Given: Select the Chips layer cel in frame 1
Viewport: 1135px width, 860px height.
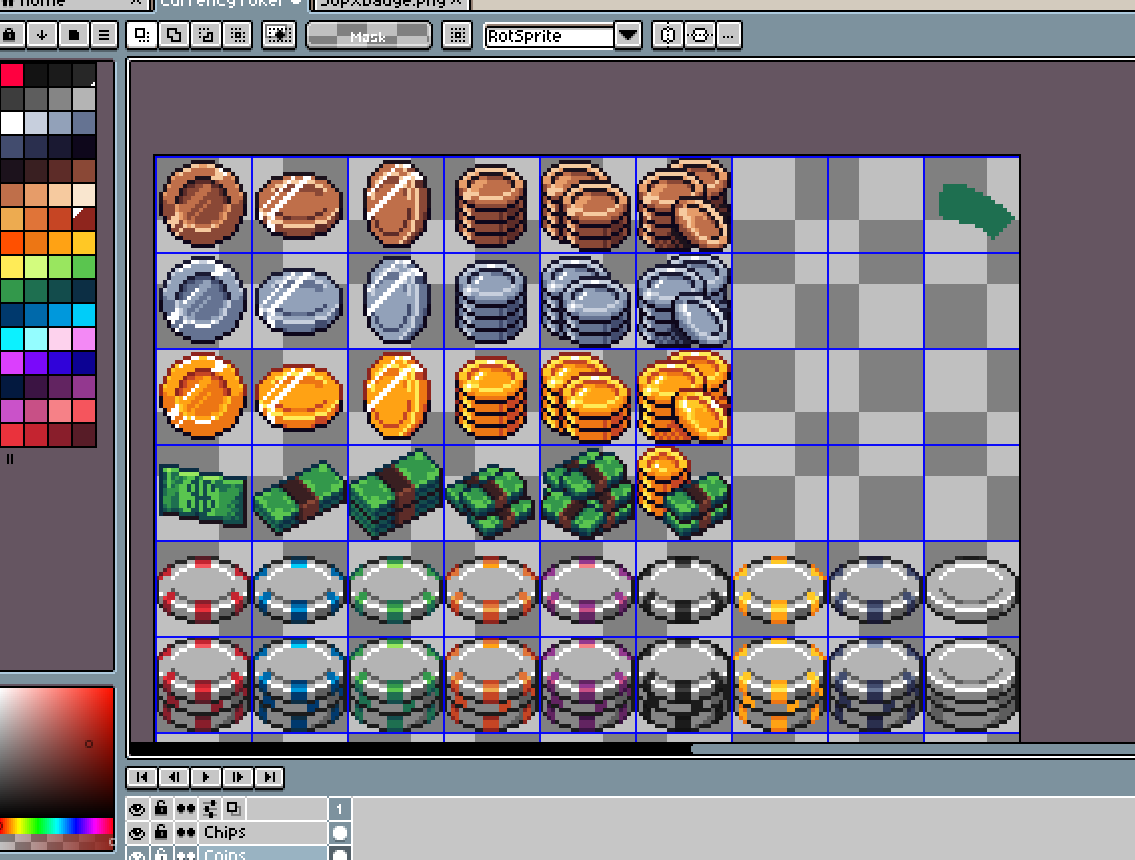Looking at the screenshot, I should 339,832.
